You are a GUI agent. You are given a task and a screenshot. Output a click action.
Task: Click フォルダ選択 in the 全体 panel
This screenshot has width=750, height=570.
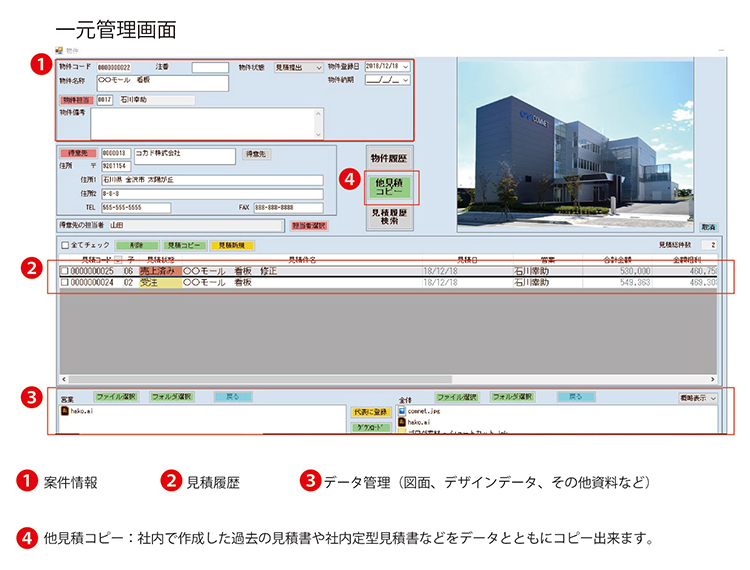[513, 397]
